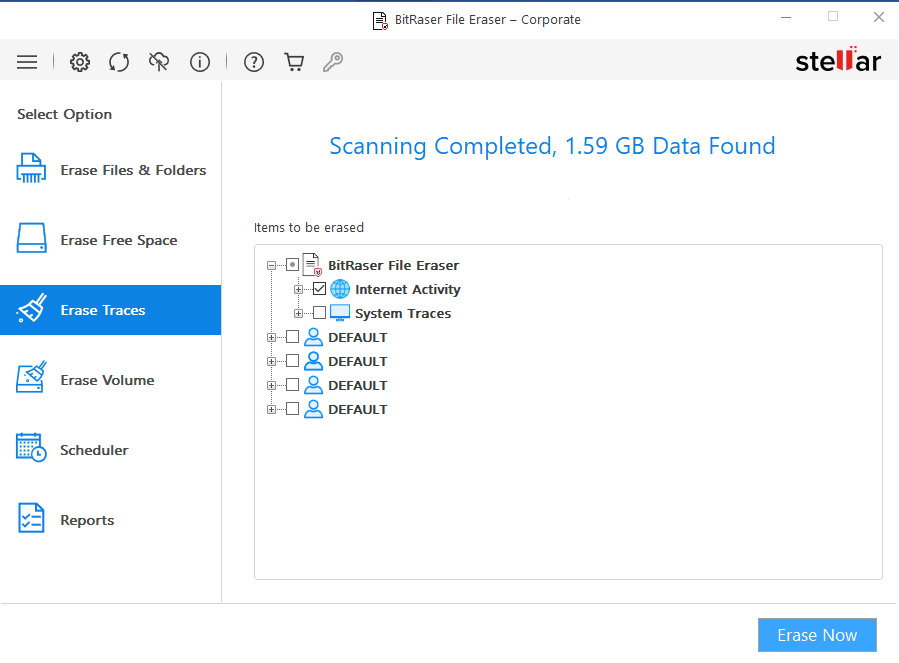This screenshot has width=899, height=663.
Task: Select the Internet Activity tree label
Action: tap(408, 289)
